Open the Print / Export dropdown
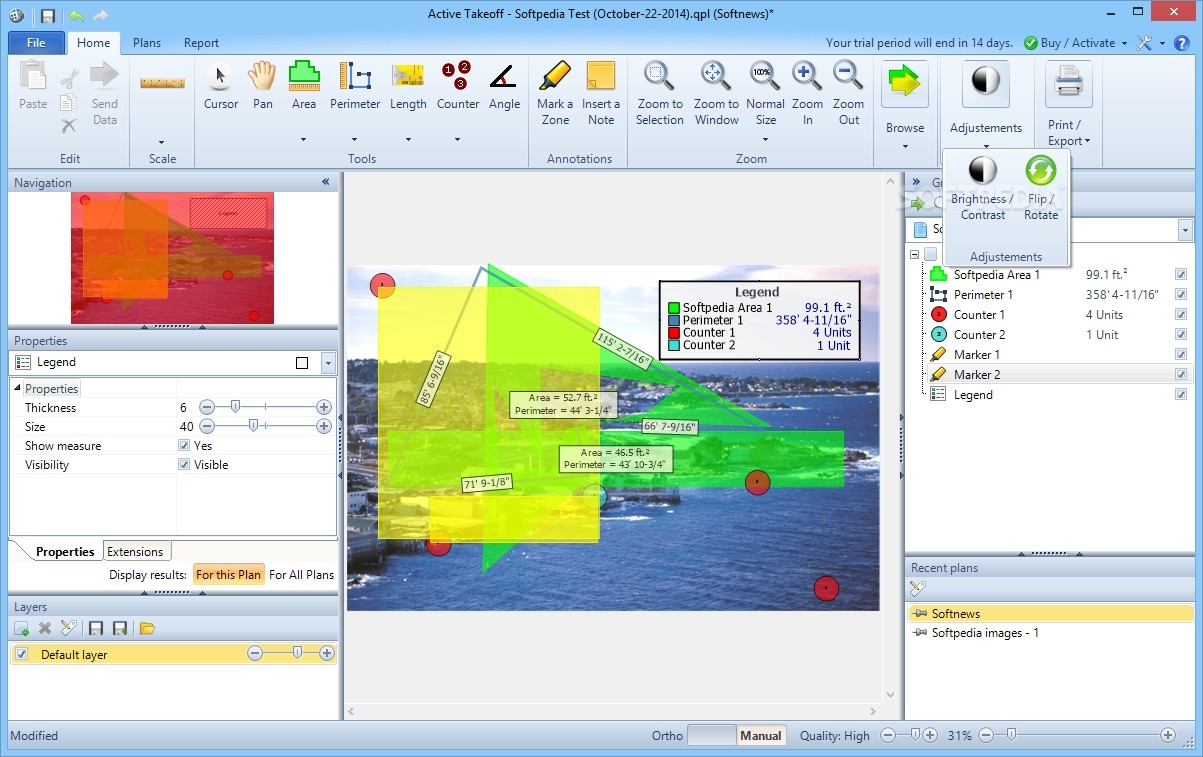The width and height of the screenshot is (1203, 757). 1068,107
